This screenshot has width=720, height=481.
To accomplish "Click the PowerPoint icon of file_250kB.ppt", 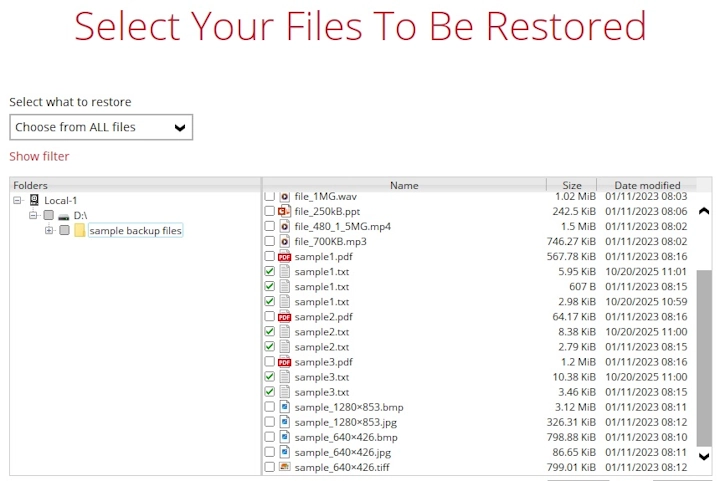I will pyautogui.click(x=284, y=211).
